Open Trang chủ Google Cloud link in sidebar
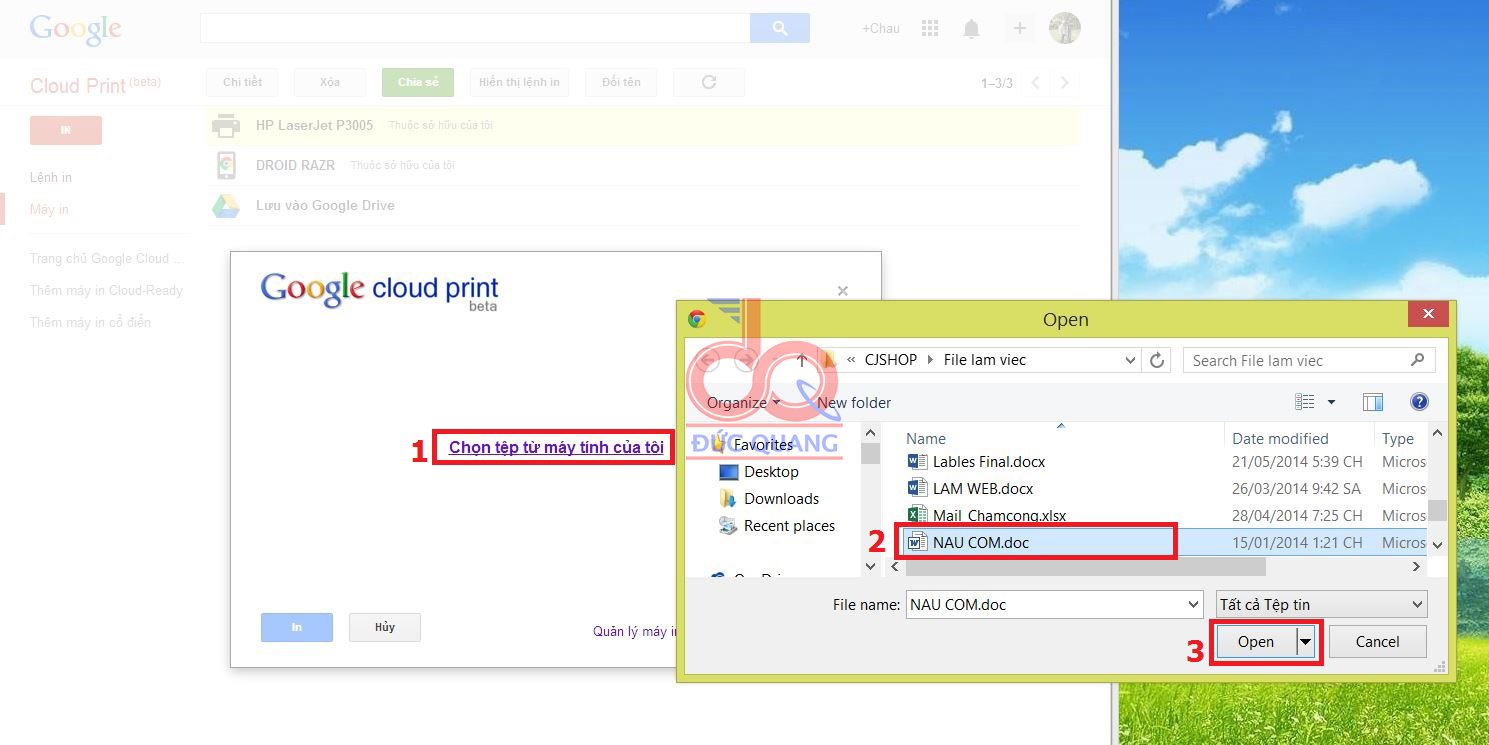Screen dimensions: 1489x745 coord(107,258)
